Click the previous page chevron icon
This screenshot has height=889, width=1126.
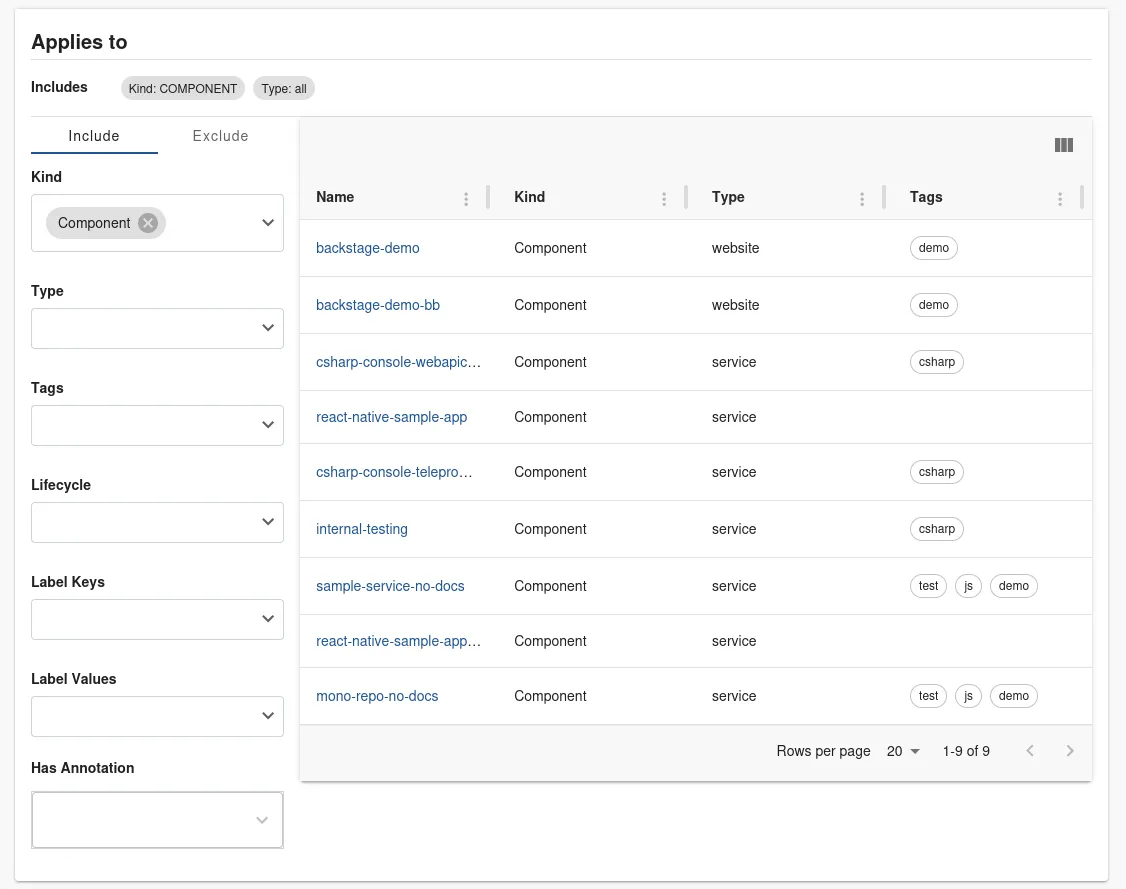click(1030, 750)
